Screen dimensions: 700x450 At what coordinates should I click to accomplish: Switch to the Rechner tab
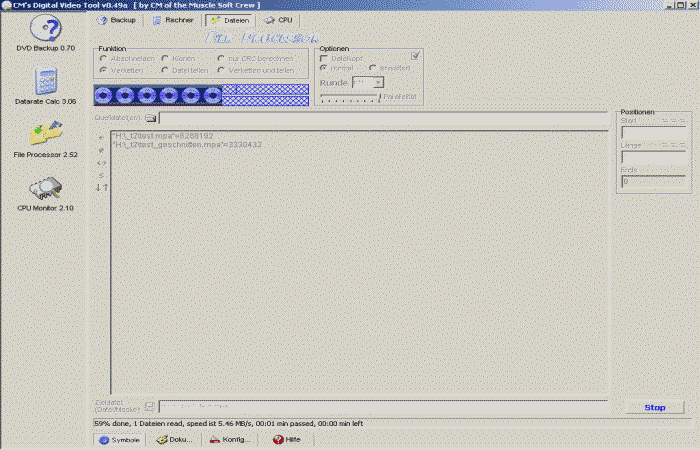(x=173, y=20)
